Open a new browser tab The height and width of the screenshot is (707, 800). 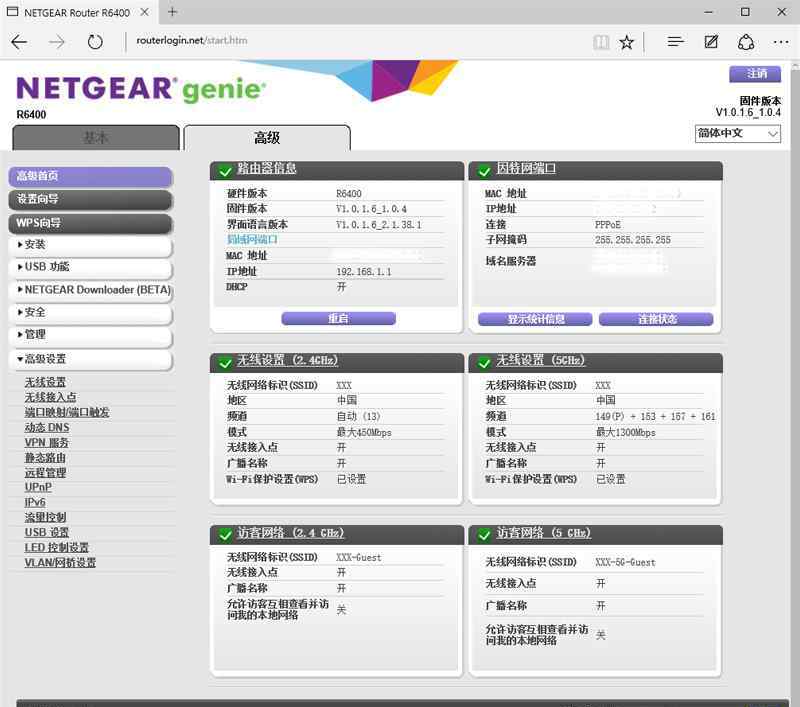172,12
